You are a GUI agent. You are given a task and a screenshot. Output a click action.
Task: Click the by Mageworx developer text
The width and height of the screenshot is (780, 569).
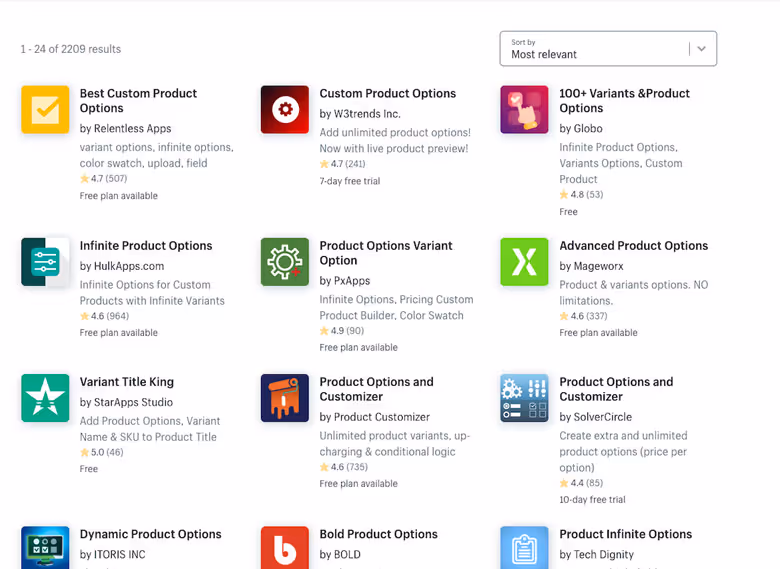pos(591,266)
